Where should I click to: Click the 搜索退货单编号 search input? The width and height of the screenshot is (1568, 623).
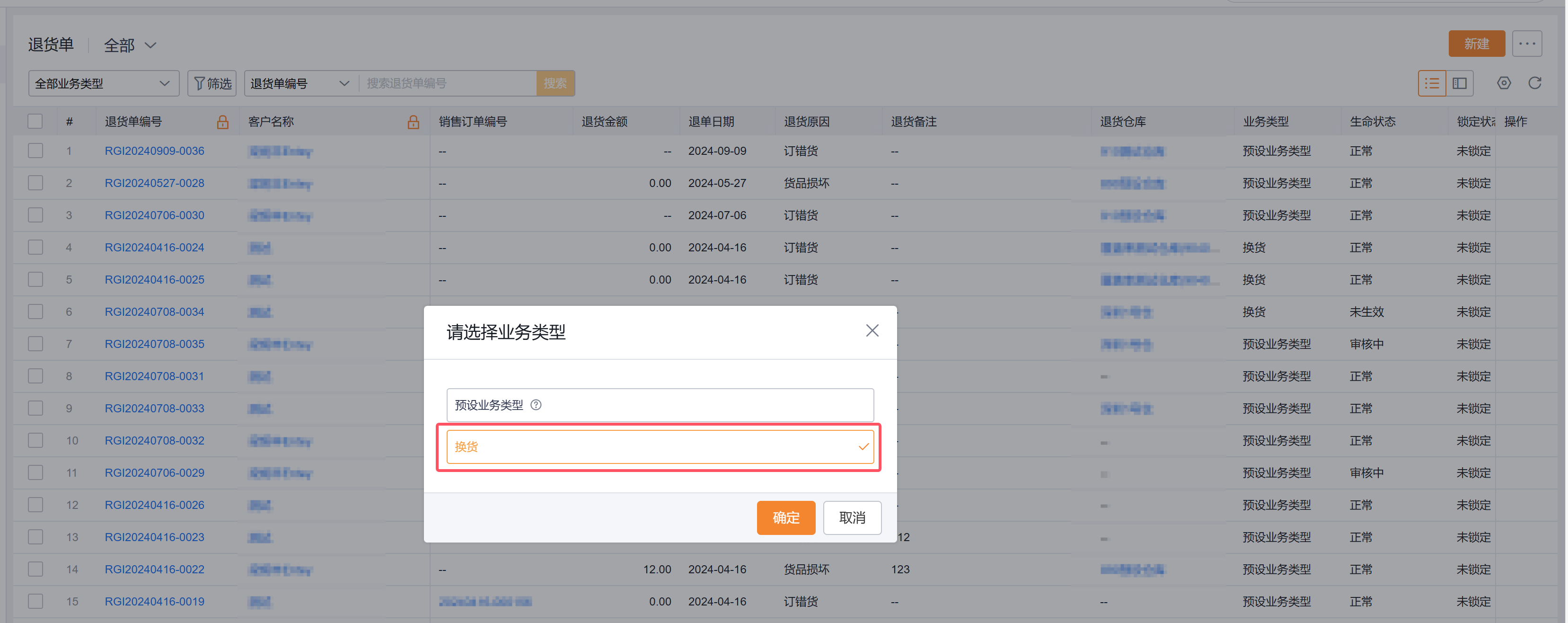tap(449, 83)
